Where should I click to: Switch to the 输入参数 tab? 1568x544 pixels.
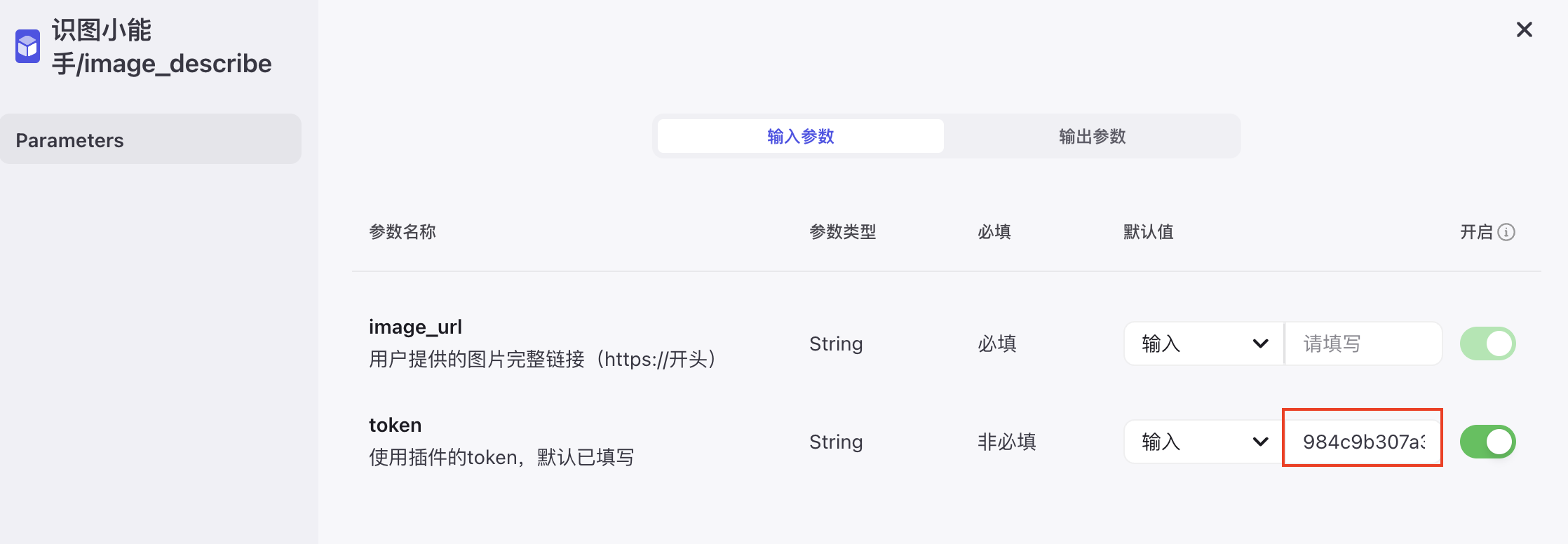pos(801,136)
